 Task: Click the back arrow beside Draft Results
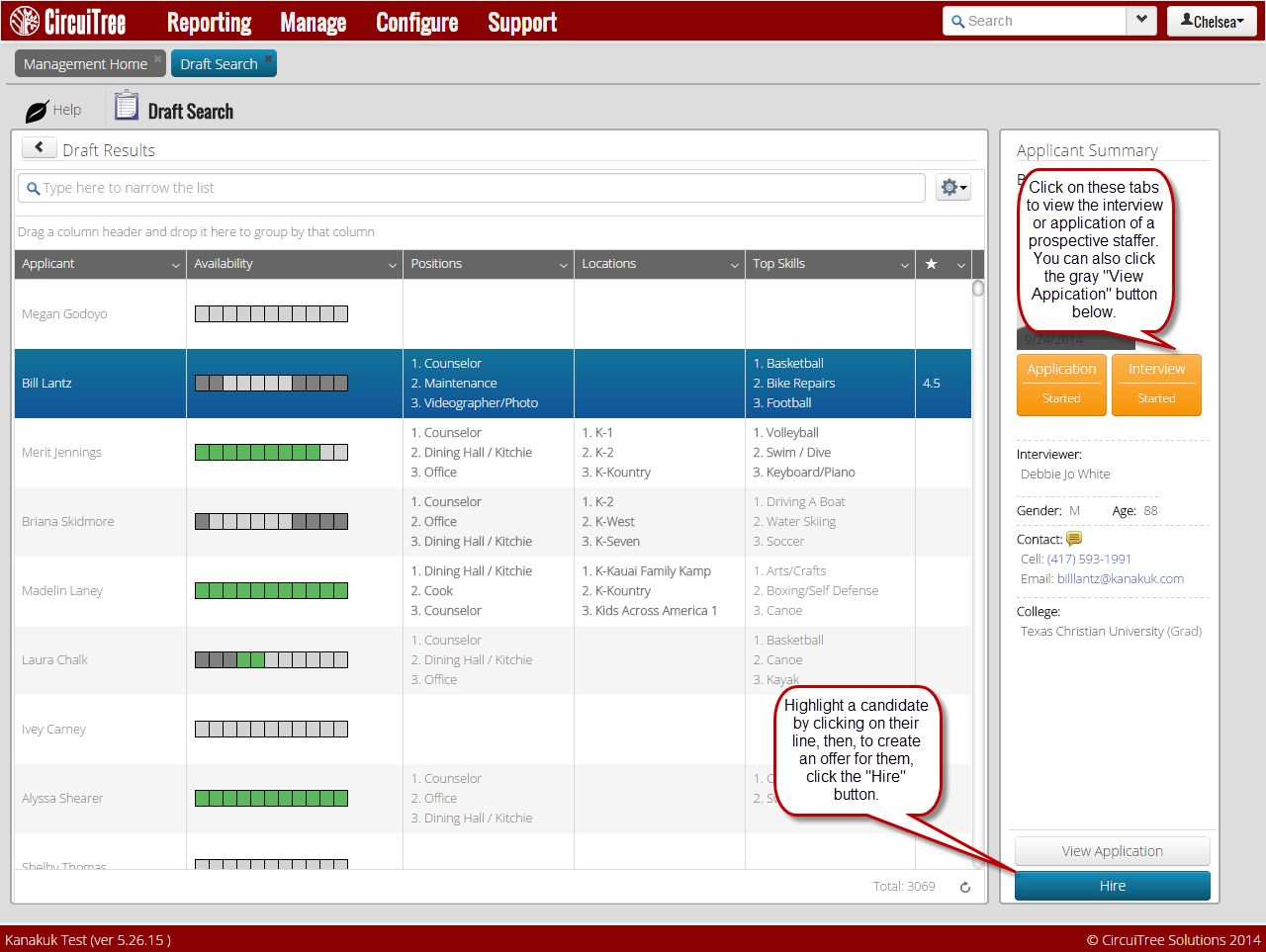tap(39, 147)
